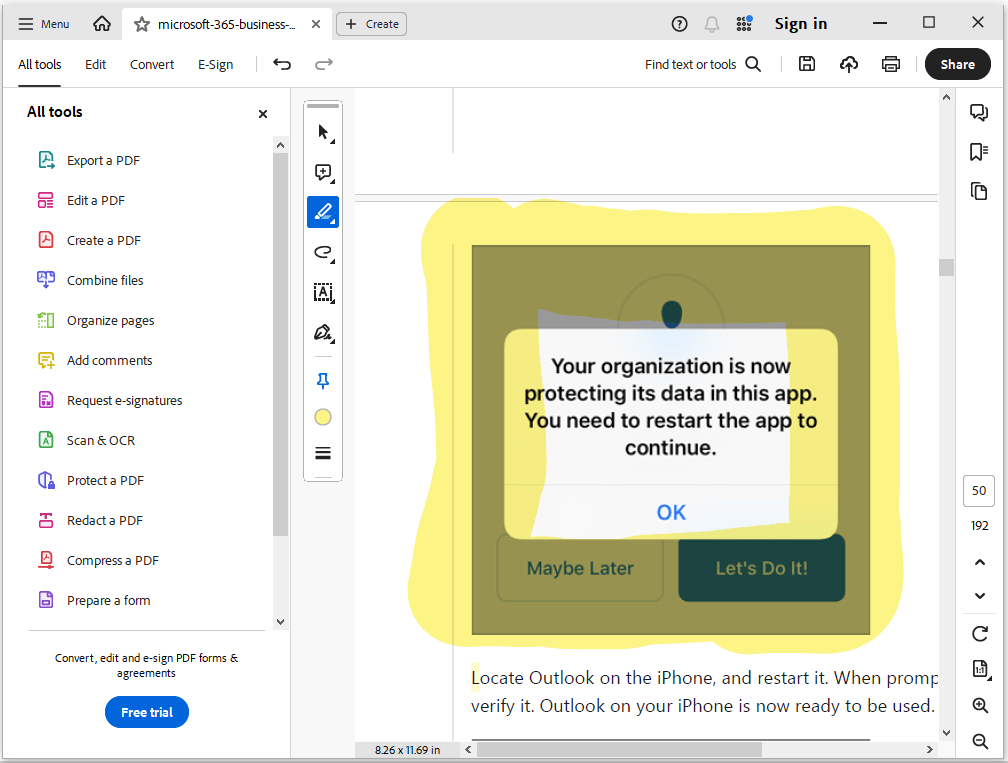Open the Adobe apps grid icon

744,24
